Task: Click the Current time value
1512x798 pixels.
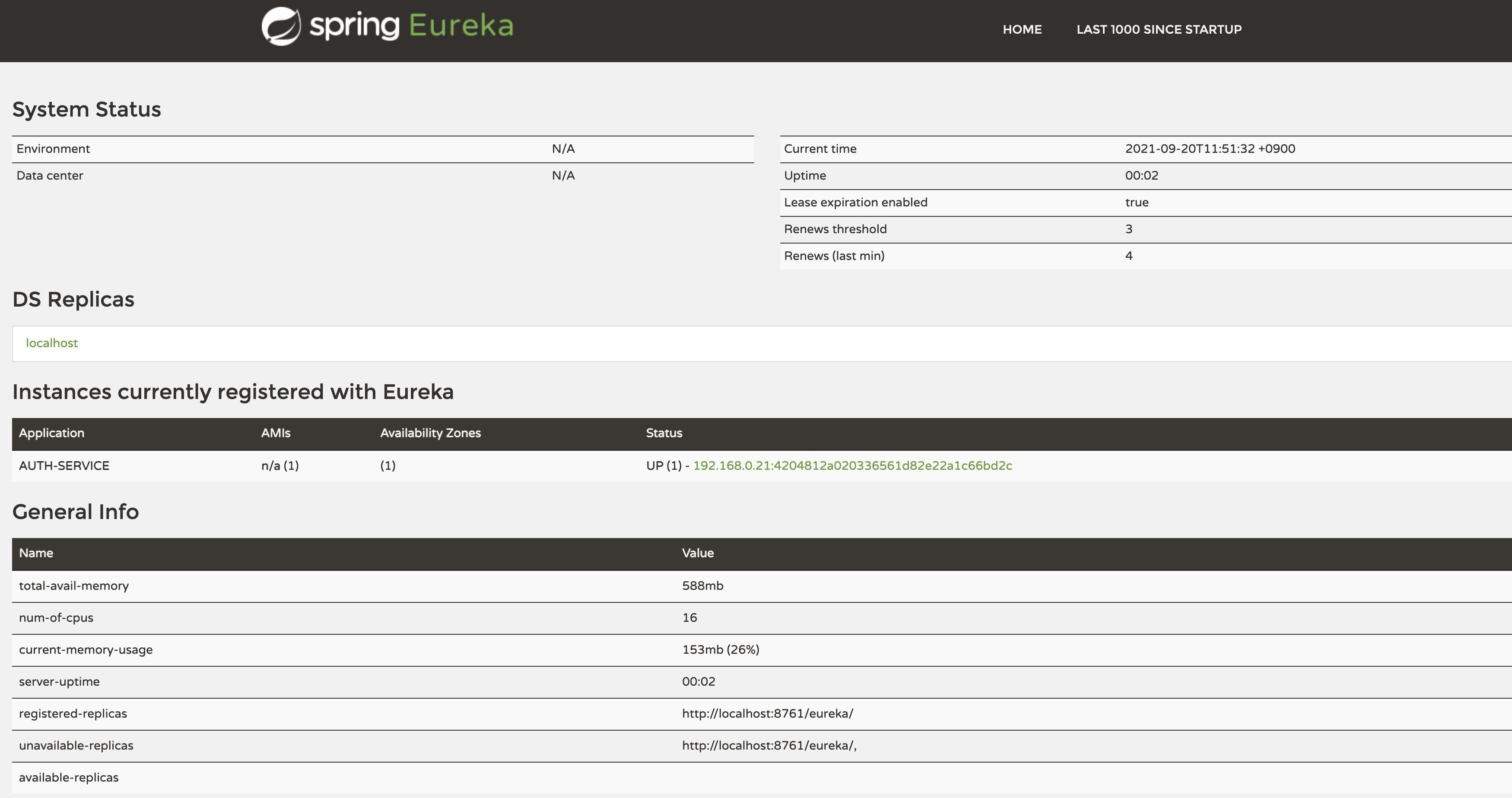Action: point(1210,149)
